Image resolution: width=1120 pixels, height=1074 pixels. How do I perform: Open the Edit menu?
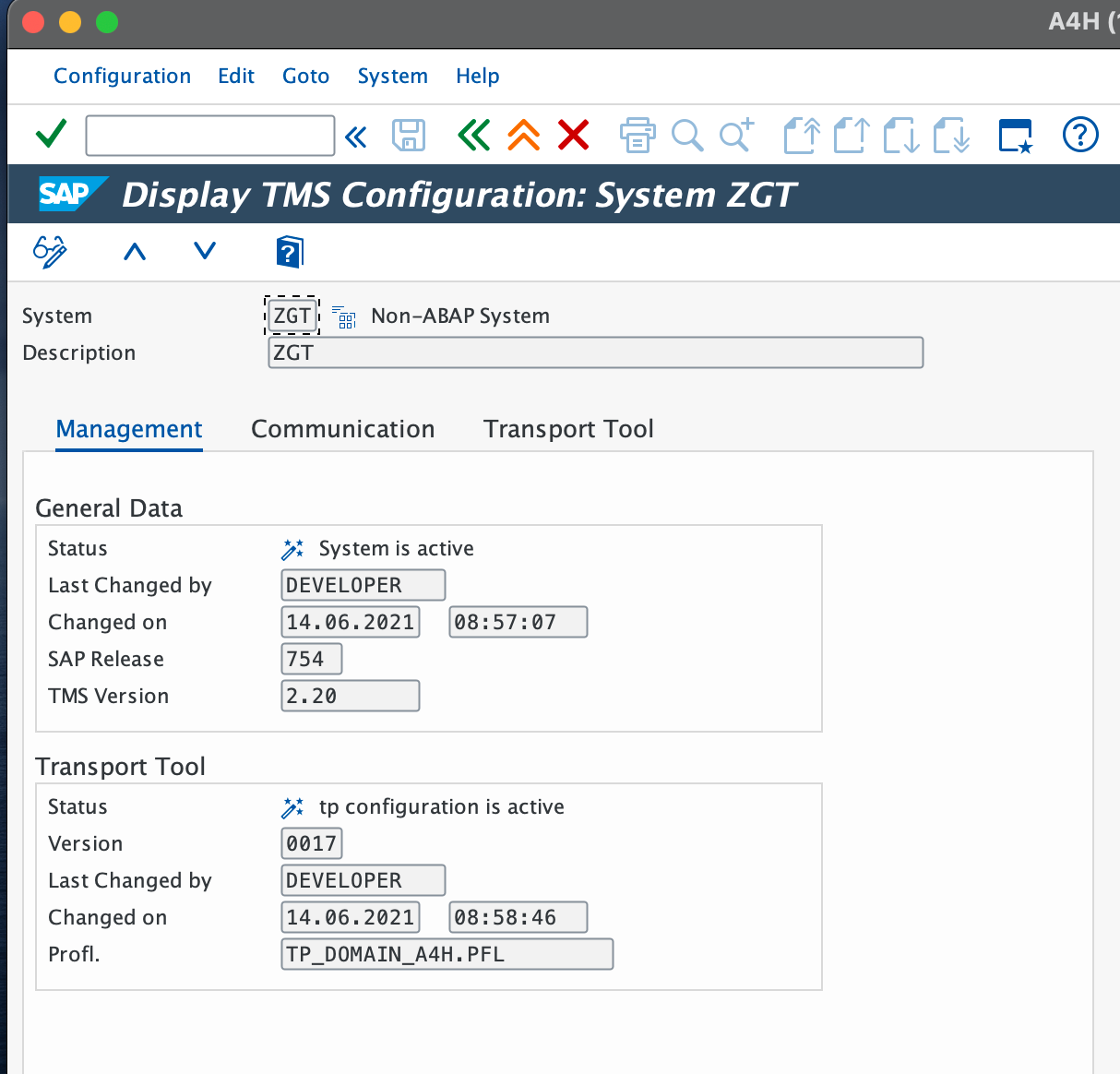pos(236,76)
